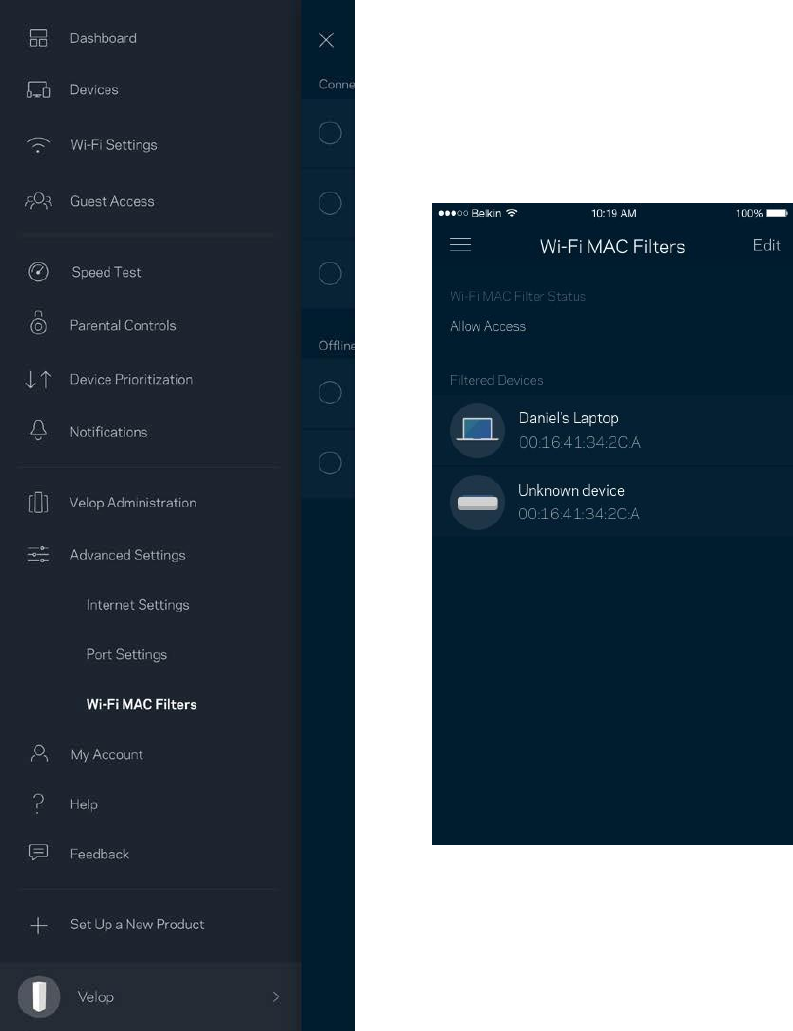Open Feedback

point(99,854)
